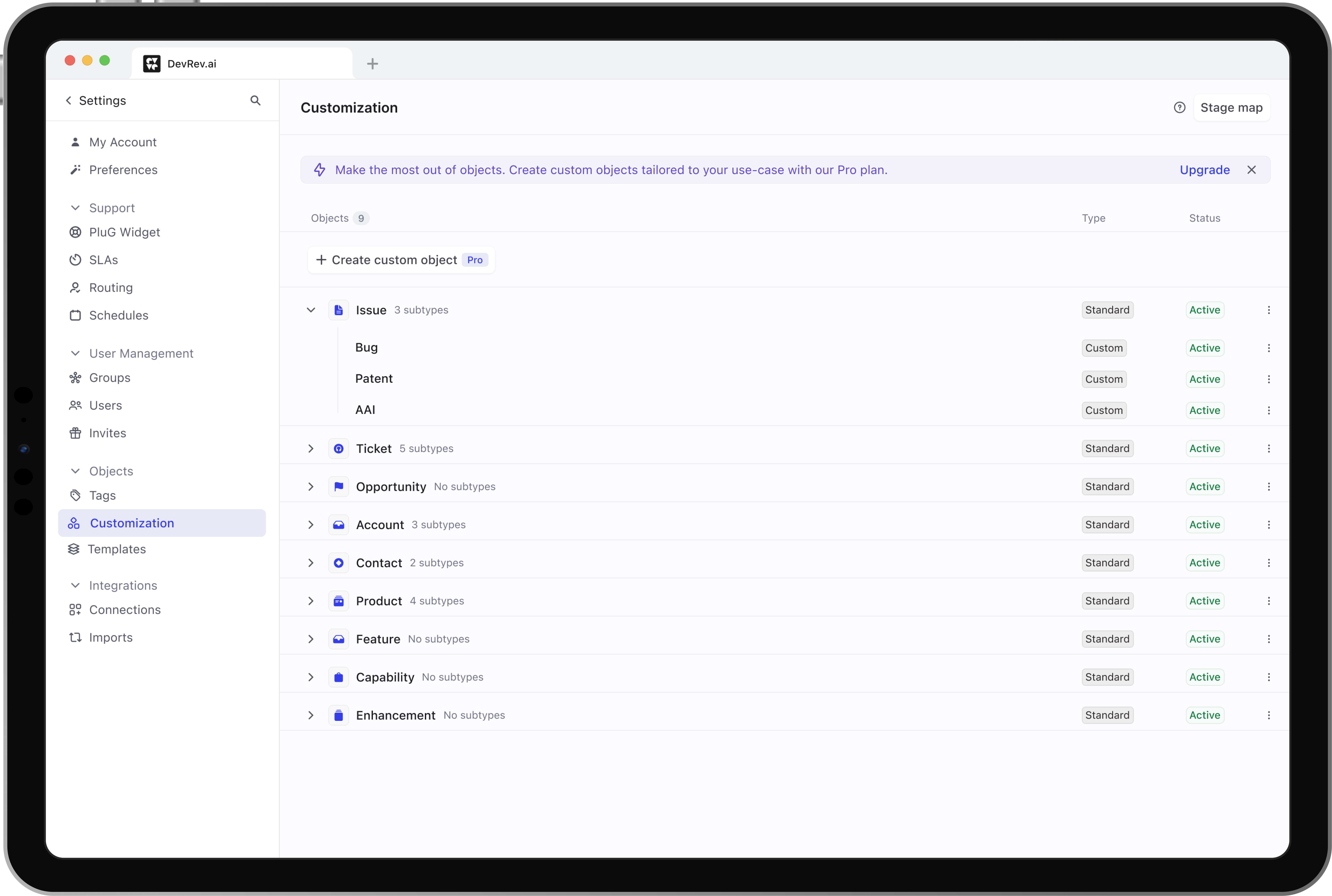Expand the Capability row
The height and width of the screenshot is (896, 1332).
point(311,677)
